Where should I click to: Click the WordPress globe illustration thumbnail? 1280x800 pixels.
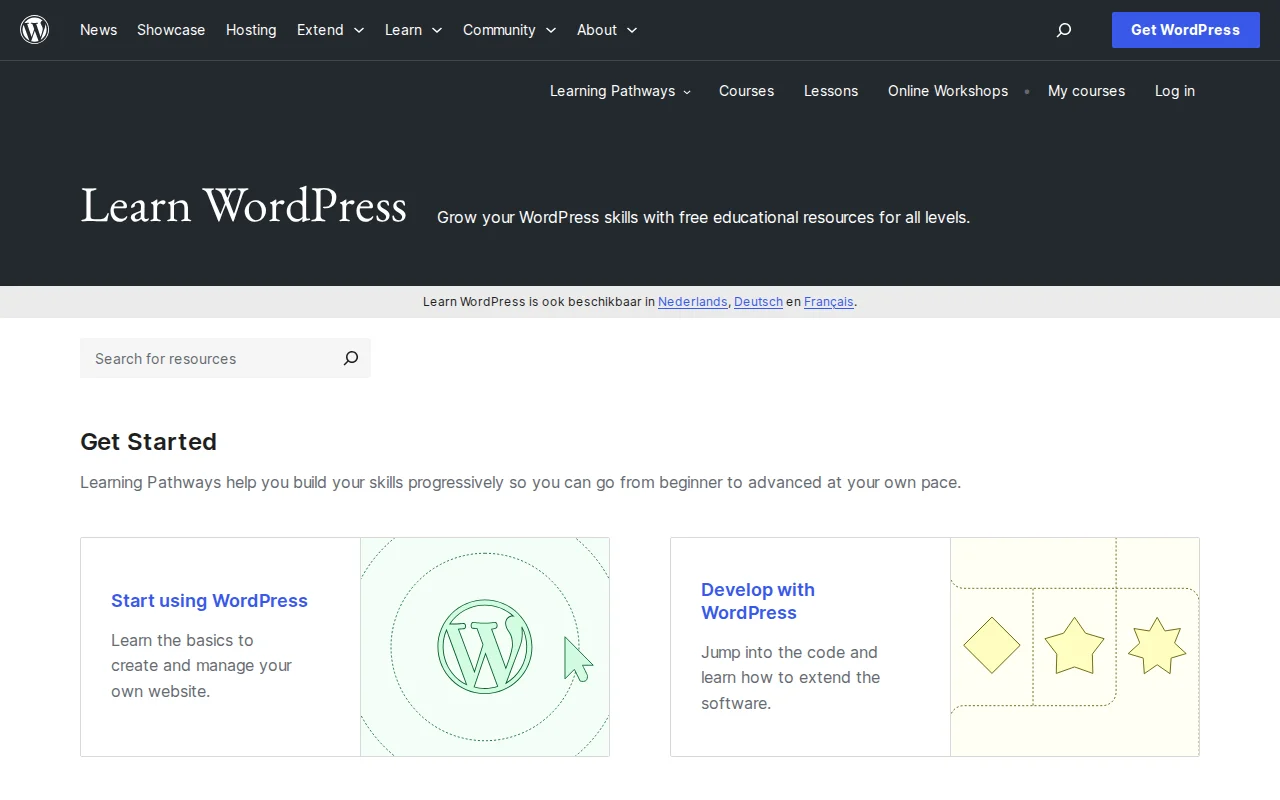(x=485, y=646)
